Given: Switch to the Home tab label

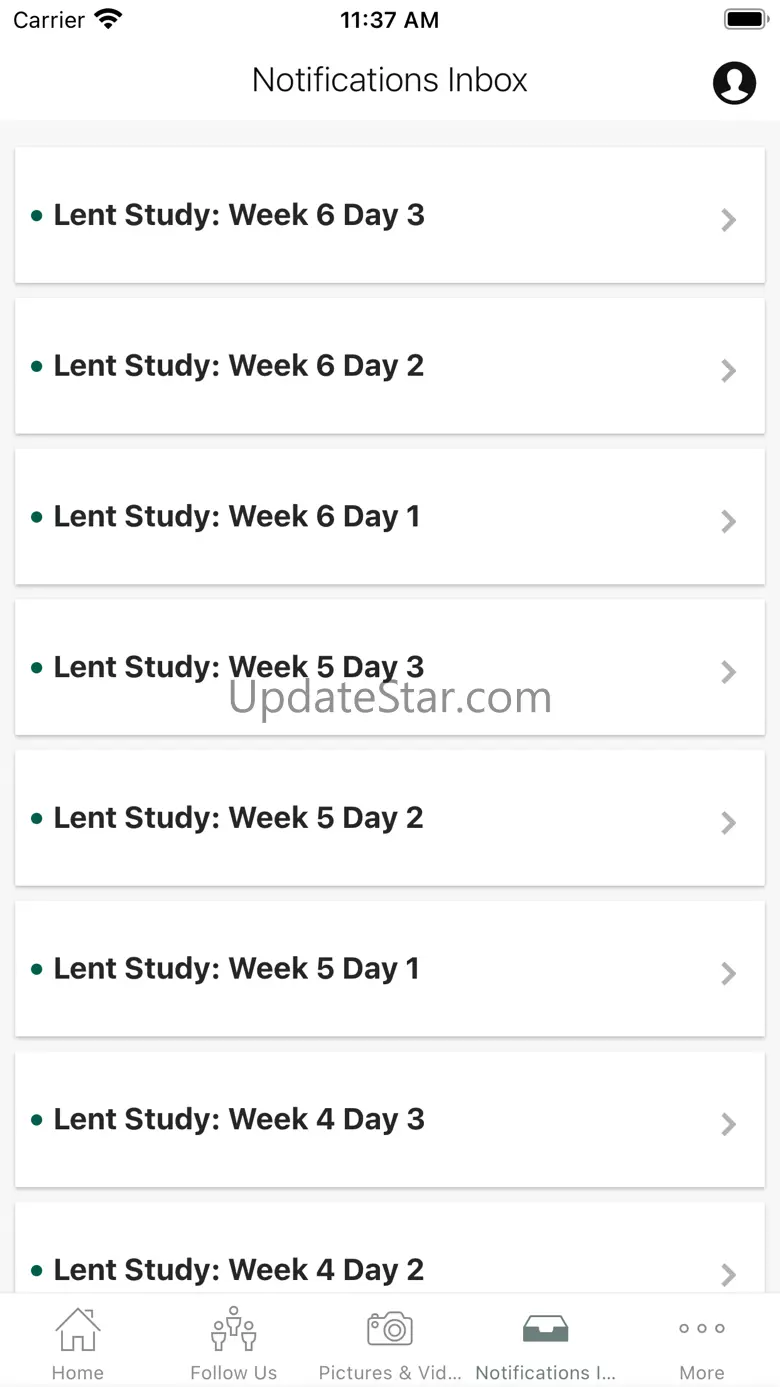Looking at the screenshot, I should [x=78, y=1373].
